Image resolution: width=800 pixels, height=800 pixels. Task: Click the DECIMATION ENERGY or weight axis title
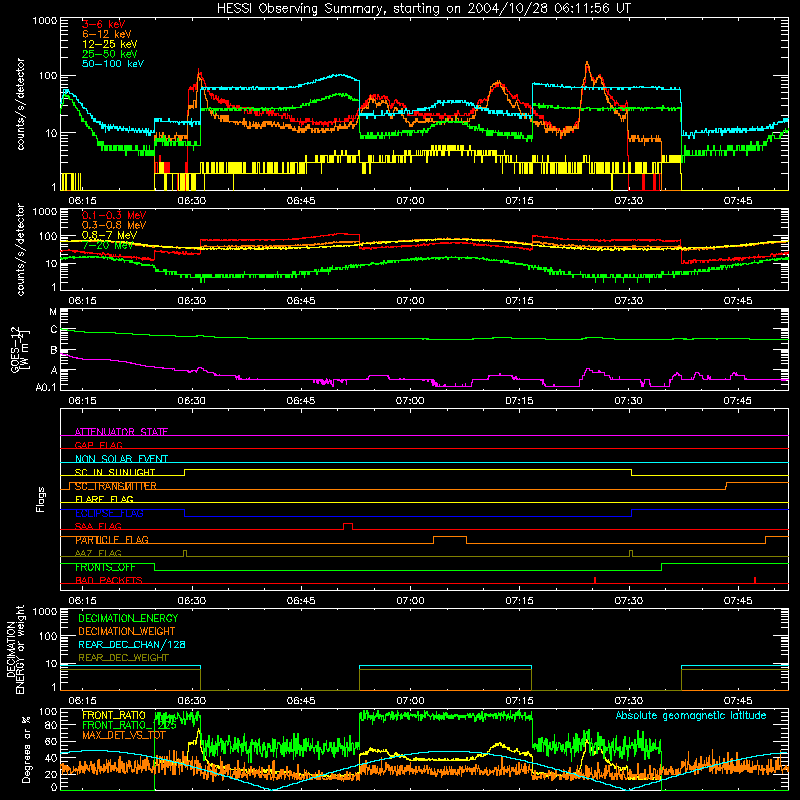15,649
